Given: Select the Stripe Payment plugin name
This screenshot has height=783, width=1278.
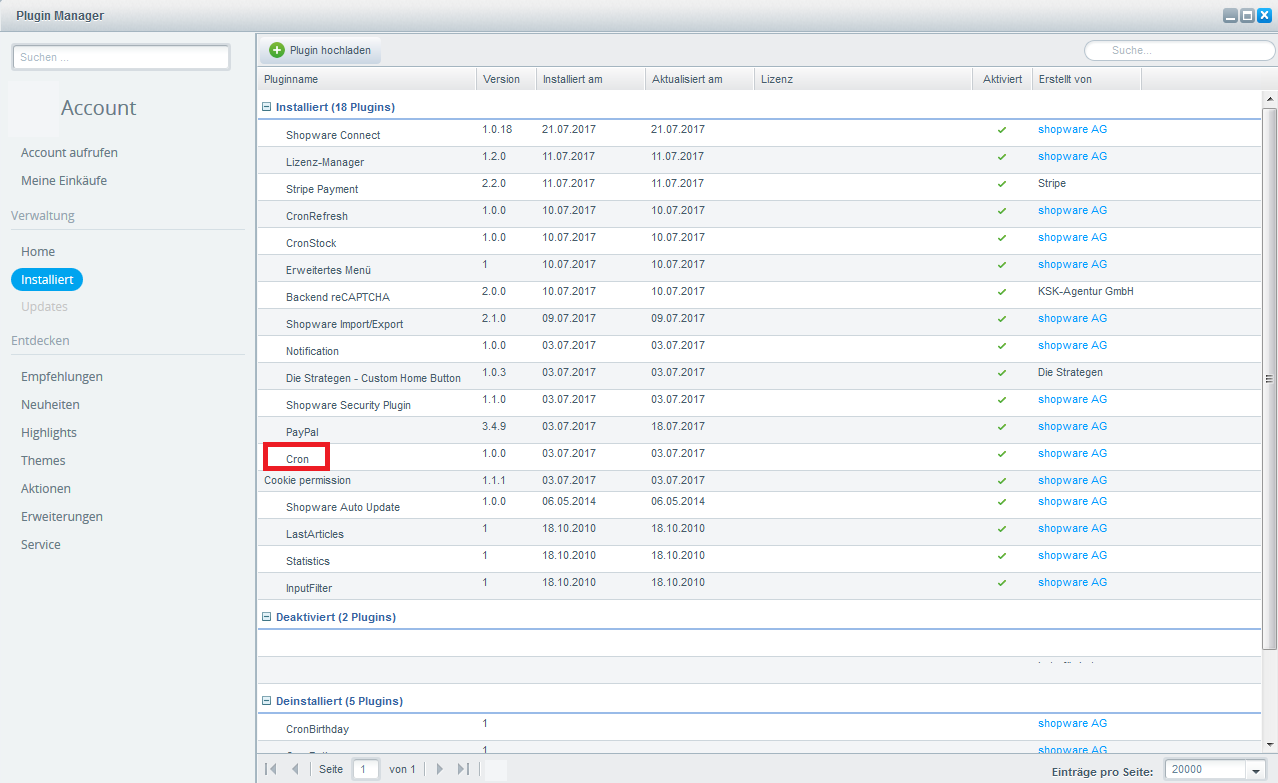Looking at the screenshot, I should (x=322, y=189).
